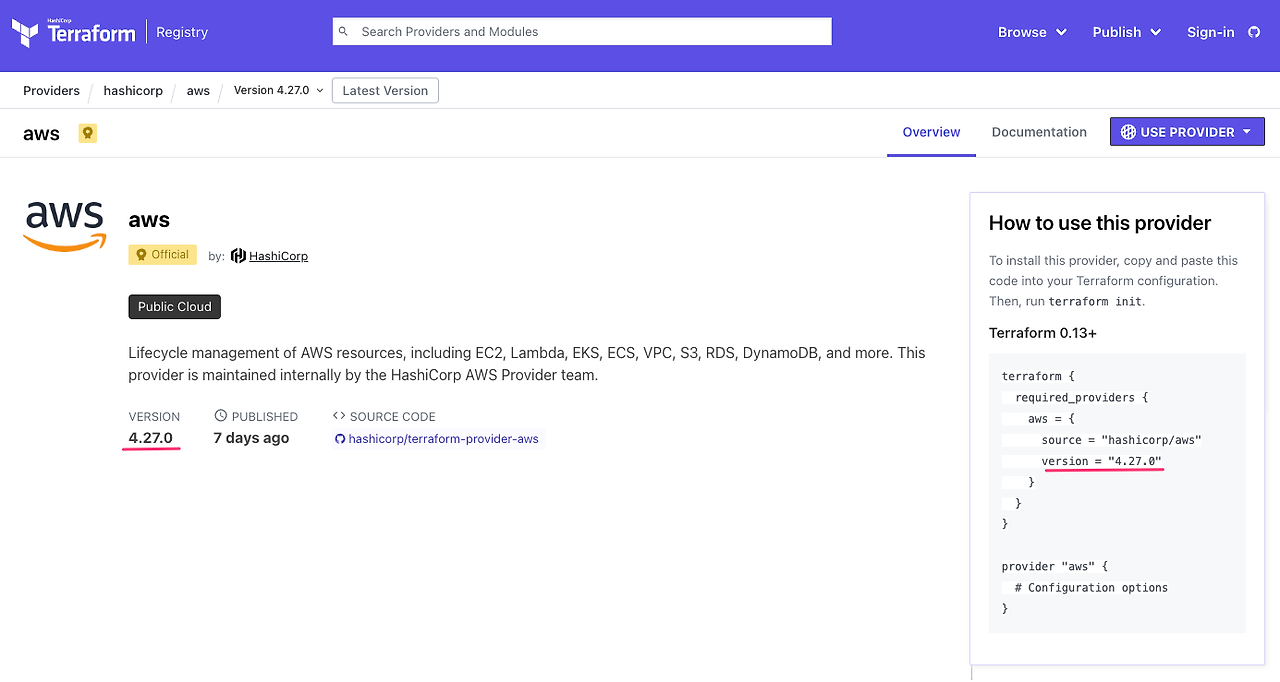Screen dimensions: 1280x682
Task: Switch to the Documentation tab
Action: click(x=1039, y=132)
